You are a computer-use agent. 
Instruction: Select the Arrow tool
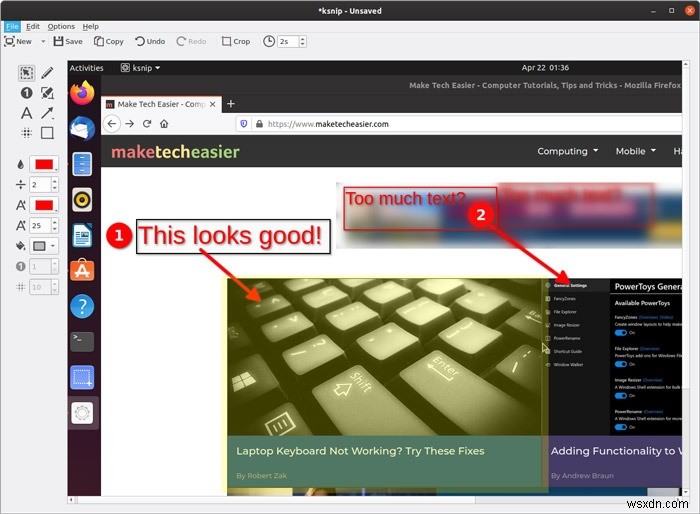point(47,113)
